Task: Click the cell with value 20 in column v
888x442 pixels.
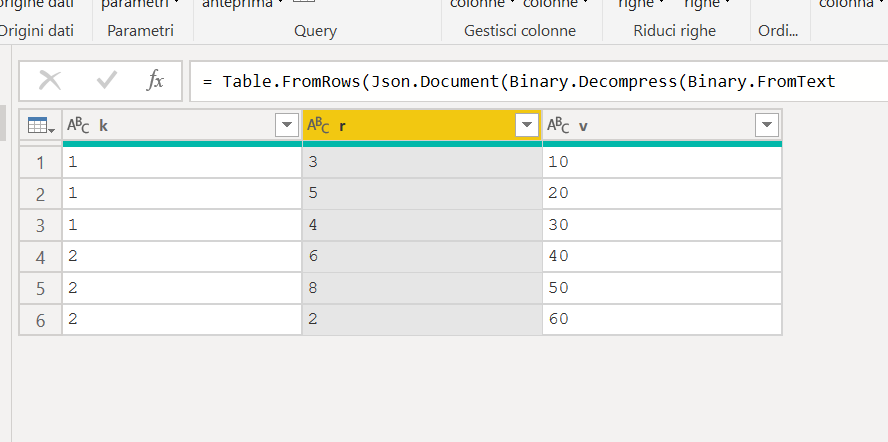Action: click(662, 194)
